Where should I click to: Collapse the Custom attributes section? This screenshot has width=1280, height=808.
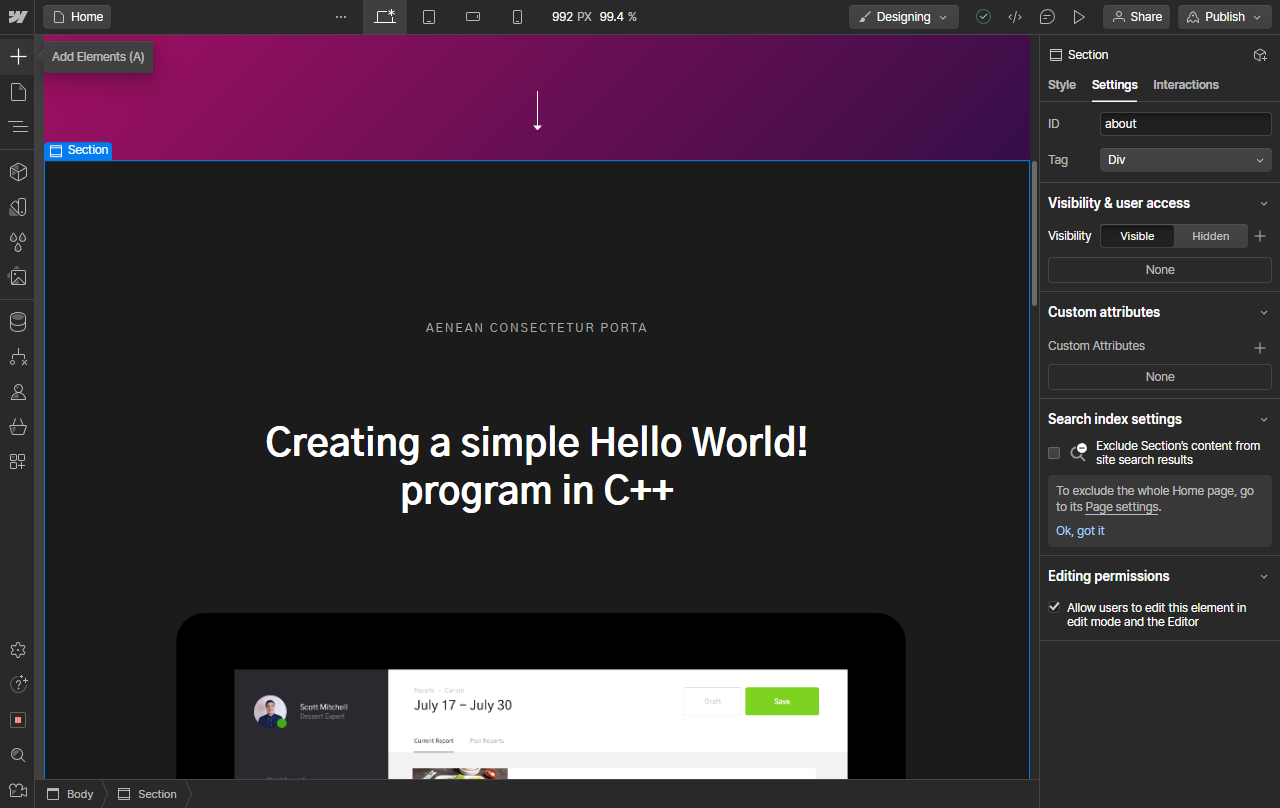tap(1264, 312)
